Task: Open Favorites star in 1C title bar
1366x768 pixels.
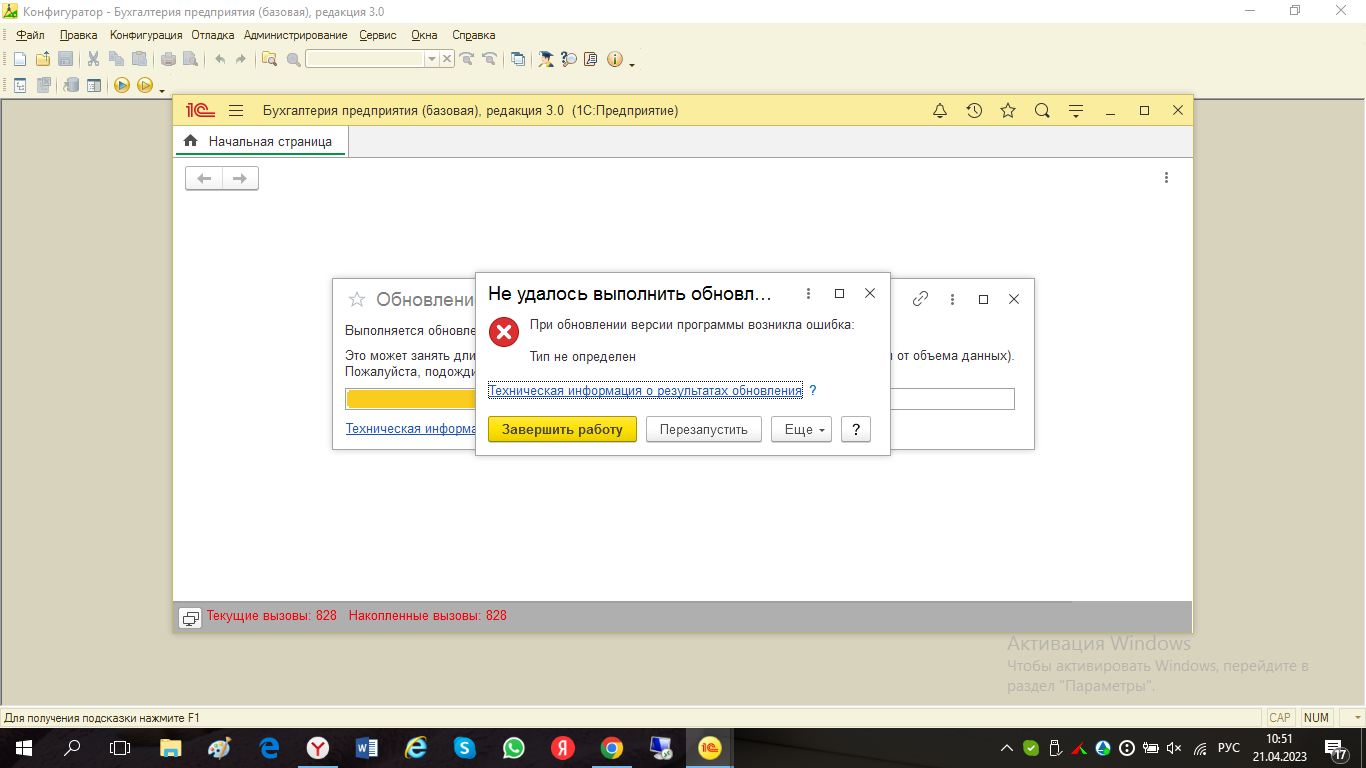Action: point(1008,111)
